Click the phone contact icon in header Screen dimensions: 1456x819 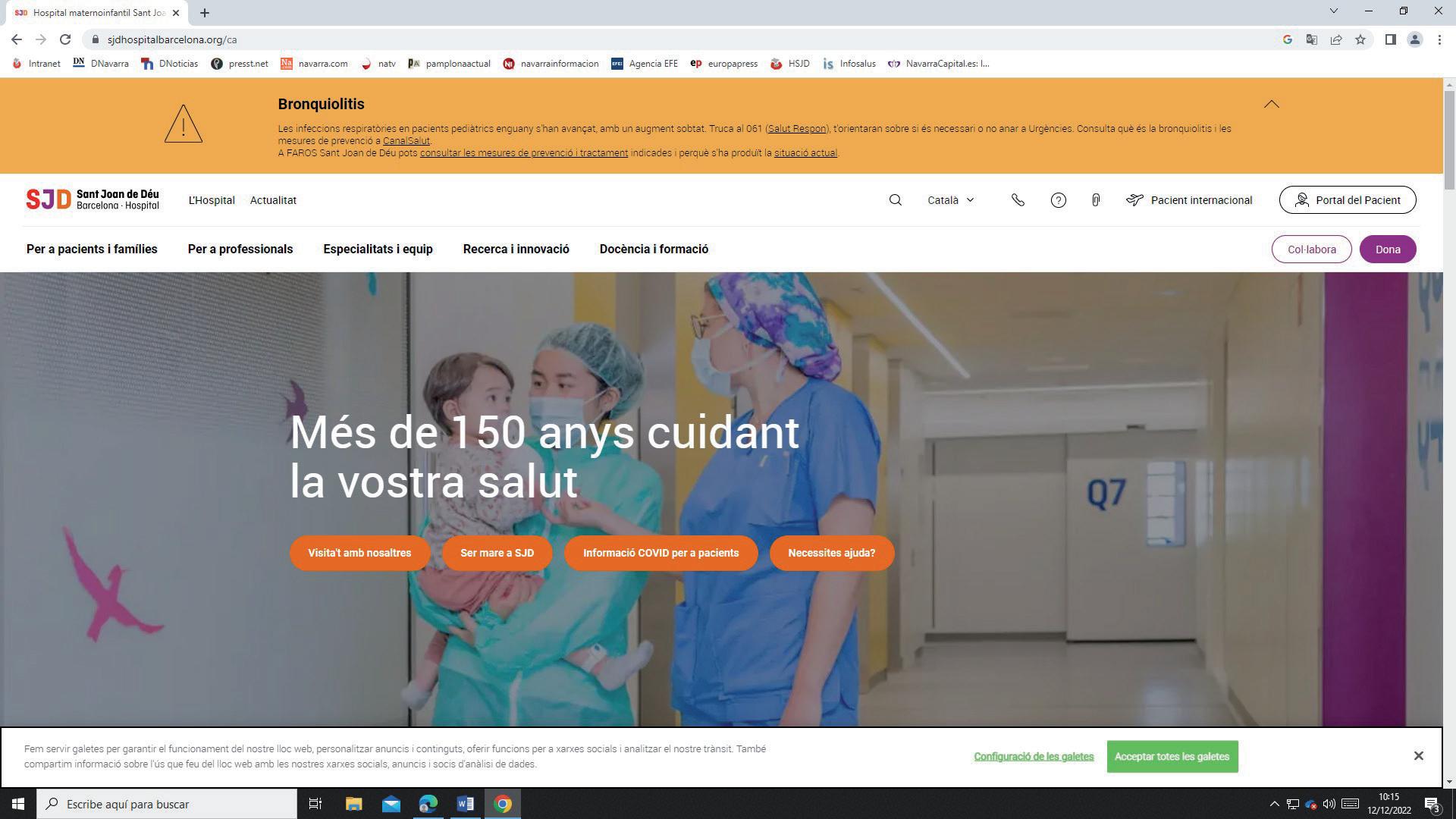(1018, 200)
